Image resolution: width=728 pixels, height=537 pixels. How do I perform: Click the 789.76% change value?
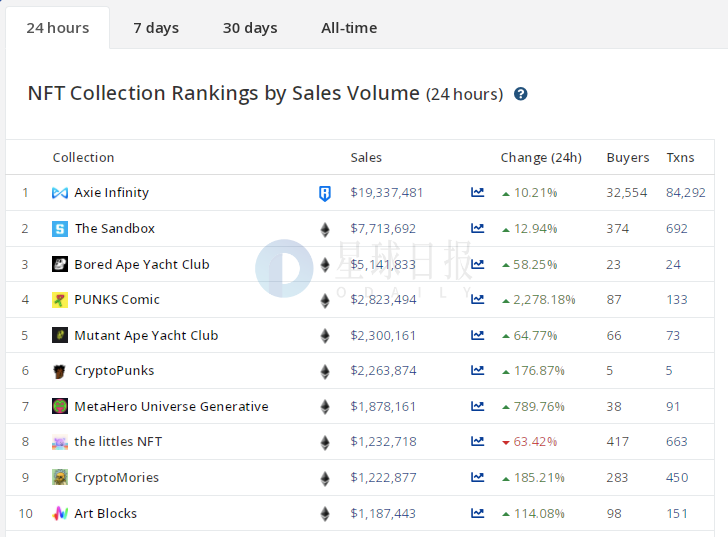click(539, 407)
